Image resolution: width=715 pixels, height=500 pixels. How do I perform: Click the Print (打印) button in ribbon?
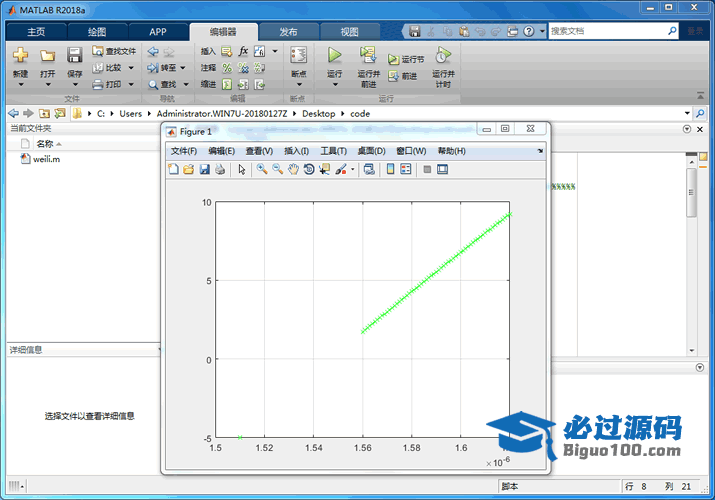coord(108,84)
